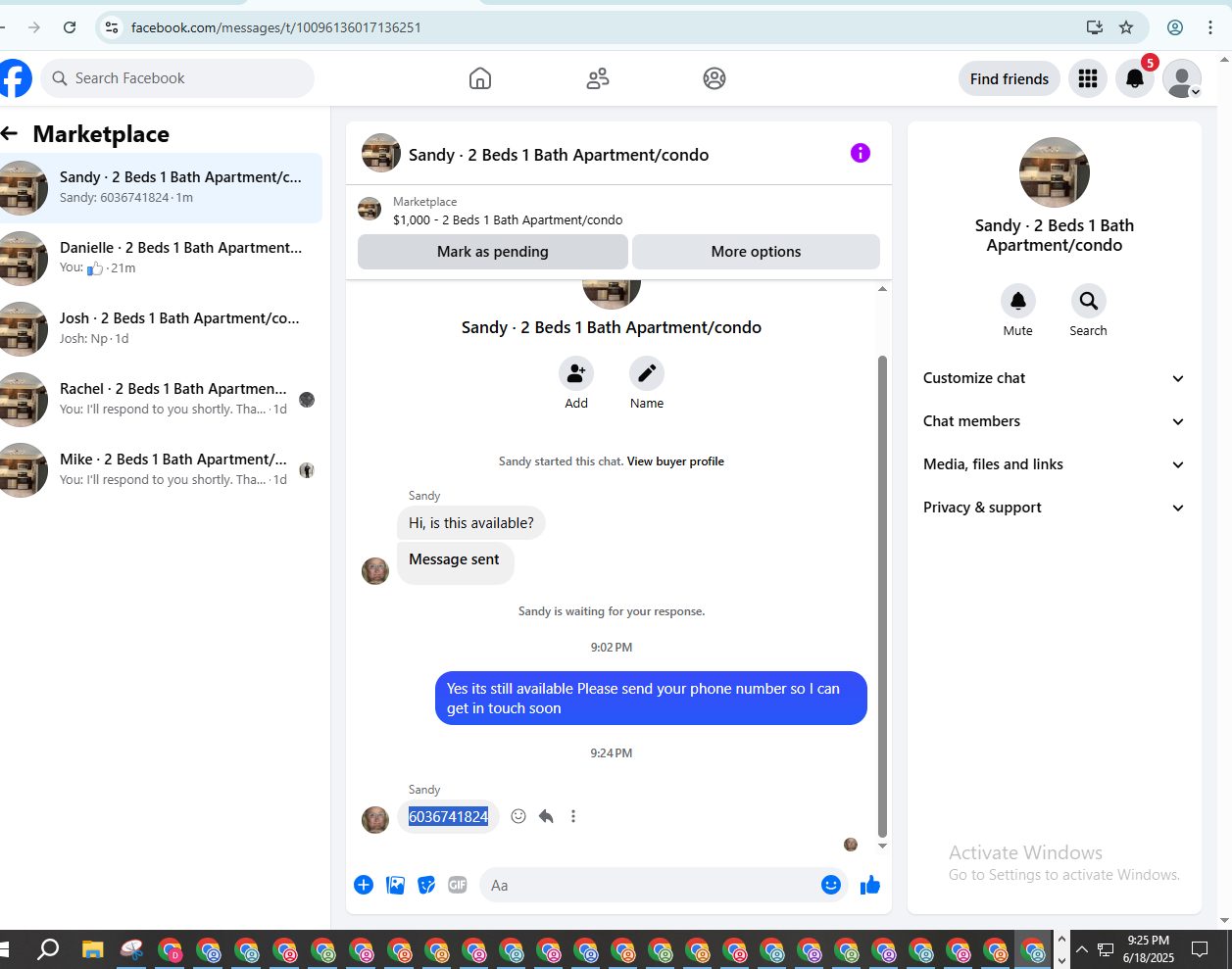Click the listing thumbnail in right panel
1232x969 pixels.
point(1055,172)
